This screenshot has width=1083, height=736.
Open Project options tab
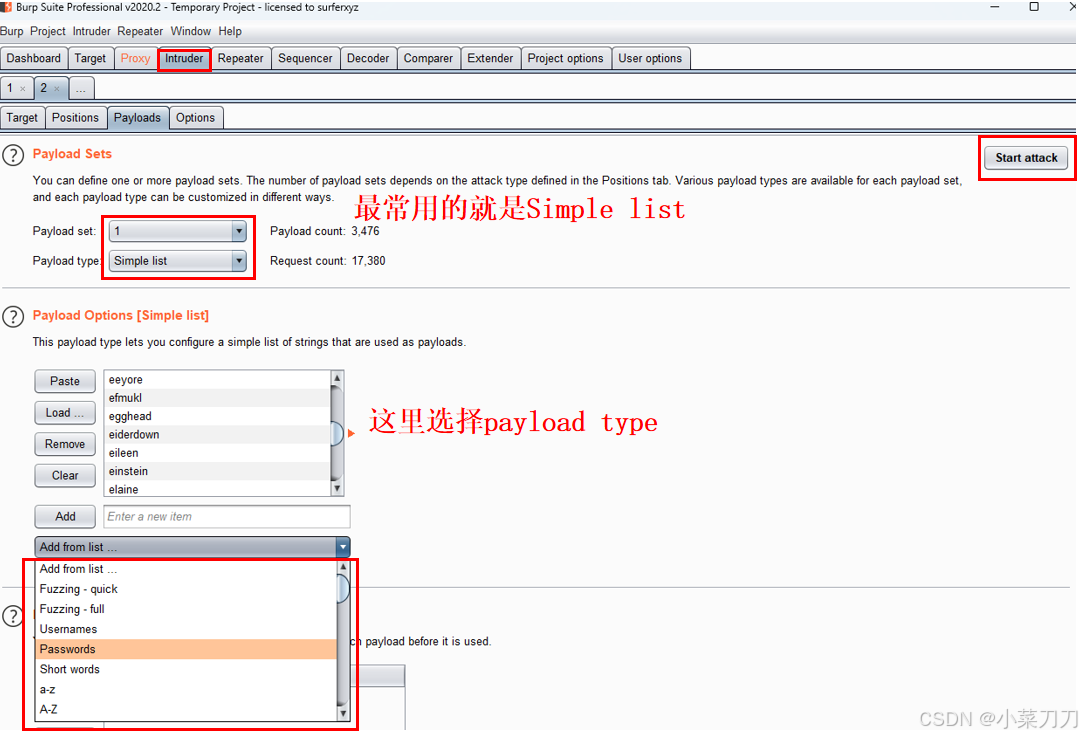(x=566, y=59)
